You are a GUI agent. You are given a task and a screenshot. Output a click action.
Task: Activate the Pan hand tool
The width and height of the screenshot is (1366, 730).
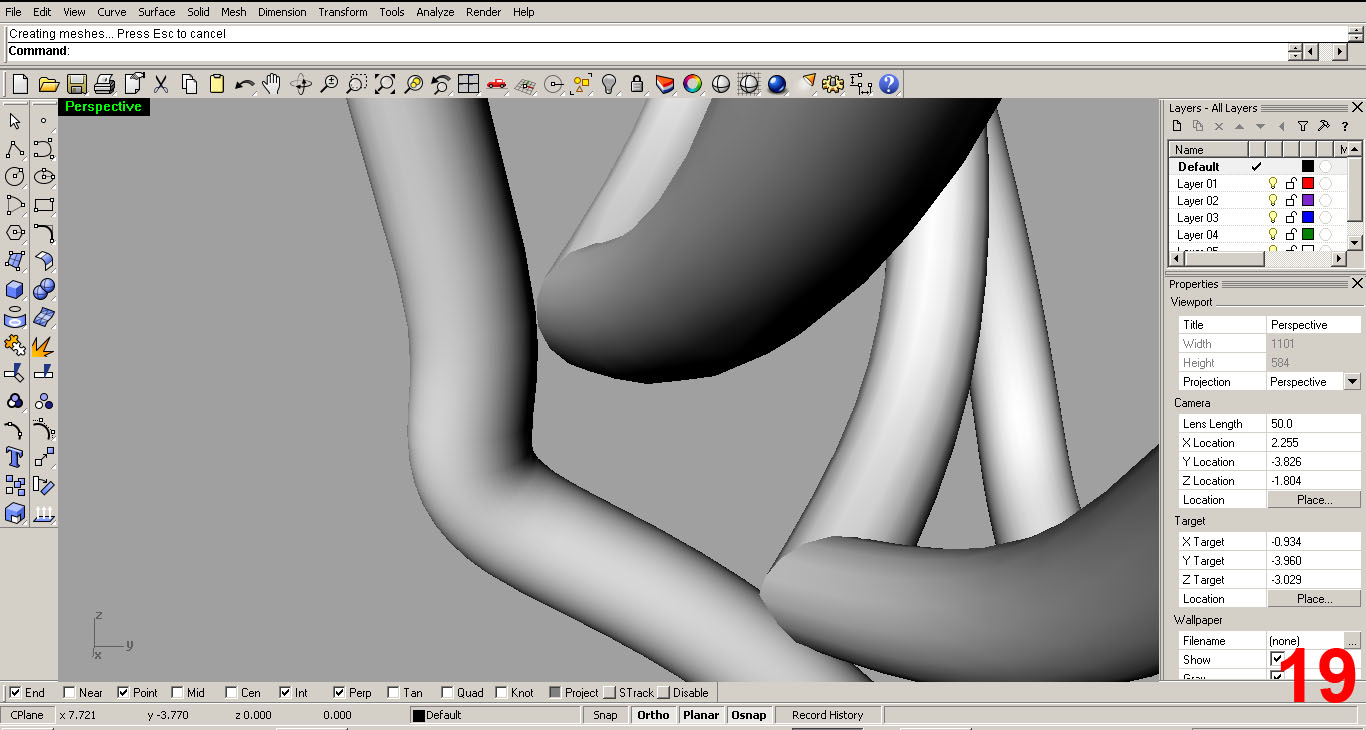coord(272,84)
